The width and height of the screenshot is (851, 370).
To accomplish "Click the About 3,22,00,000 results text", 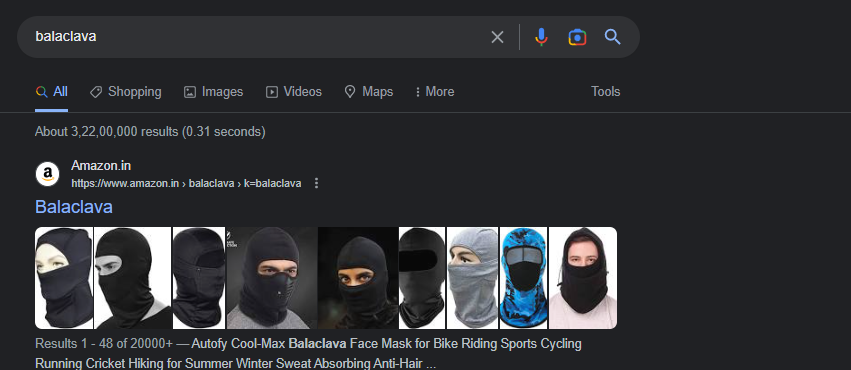I will (x=150, y=132).
